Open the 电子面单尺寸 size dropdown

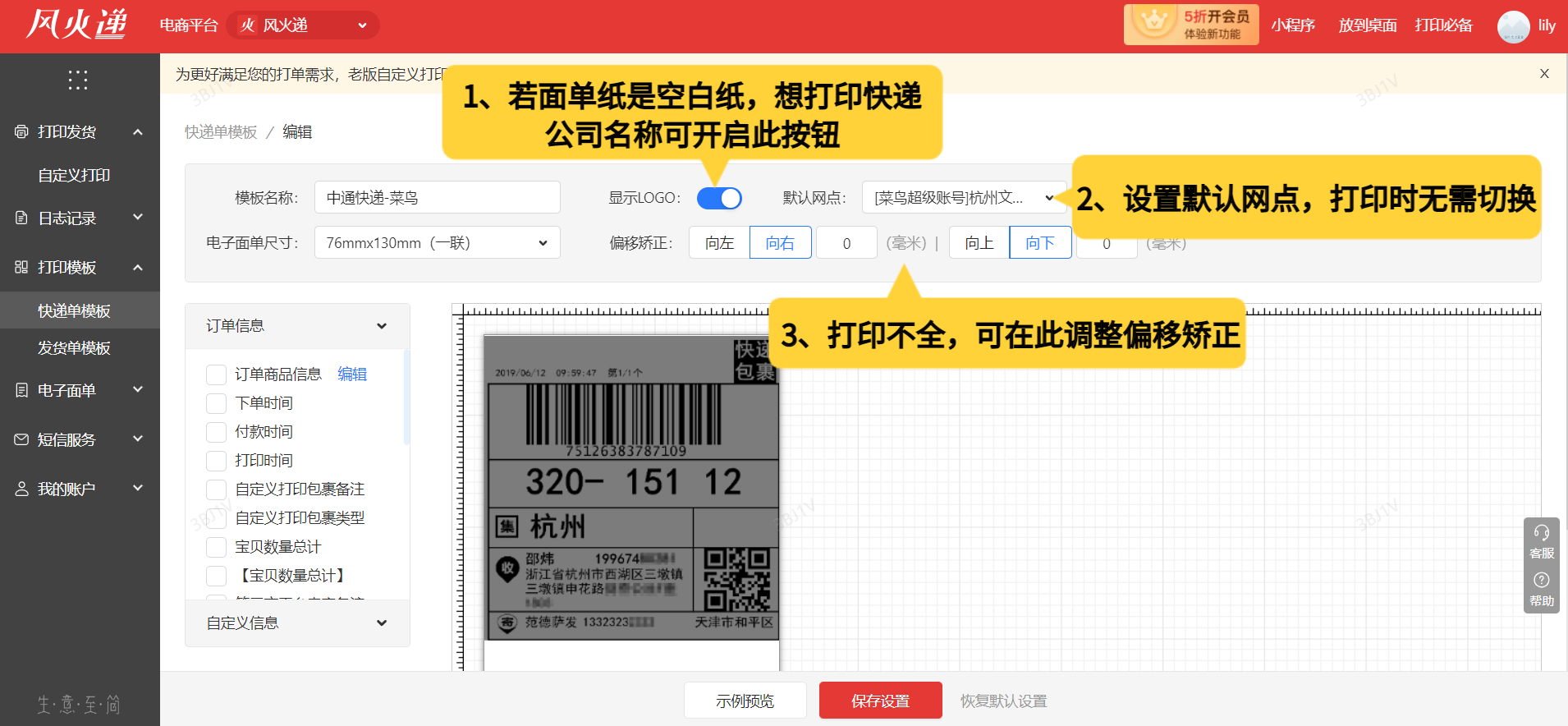437,243
